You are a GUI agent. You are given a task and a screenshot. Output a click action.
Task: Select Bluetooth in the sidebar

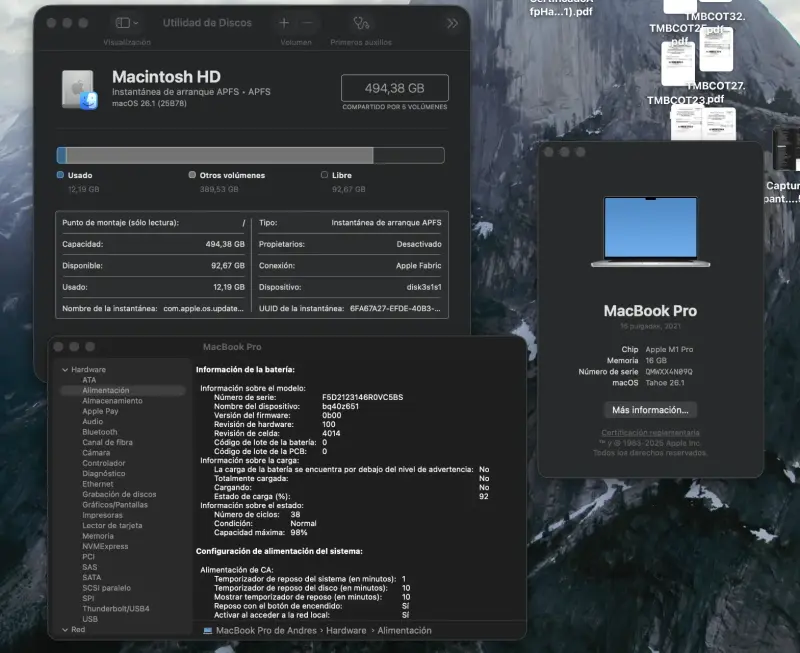coord(99,432)
